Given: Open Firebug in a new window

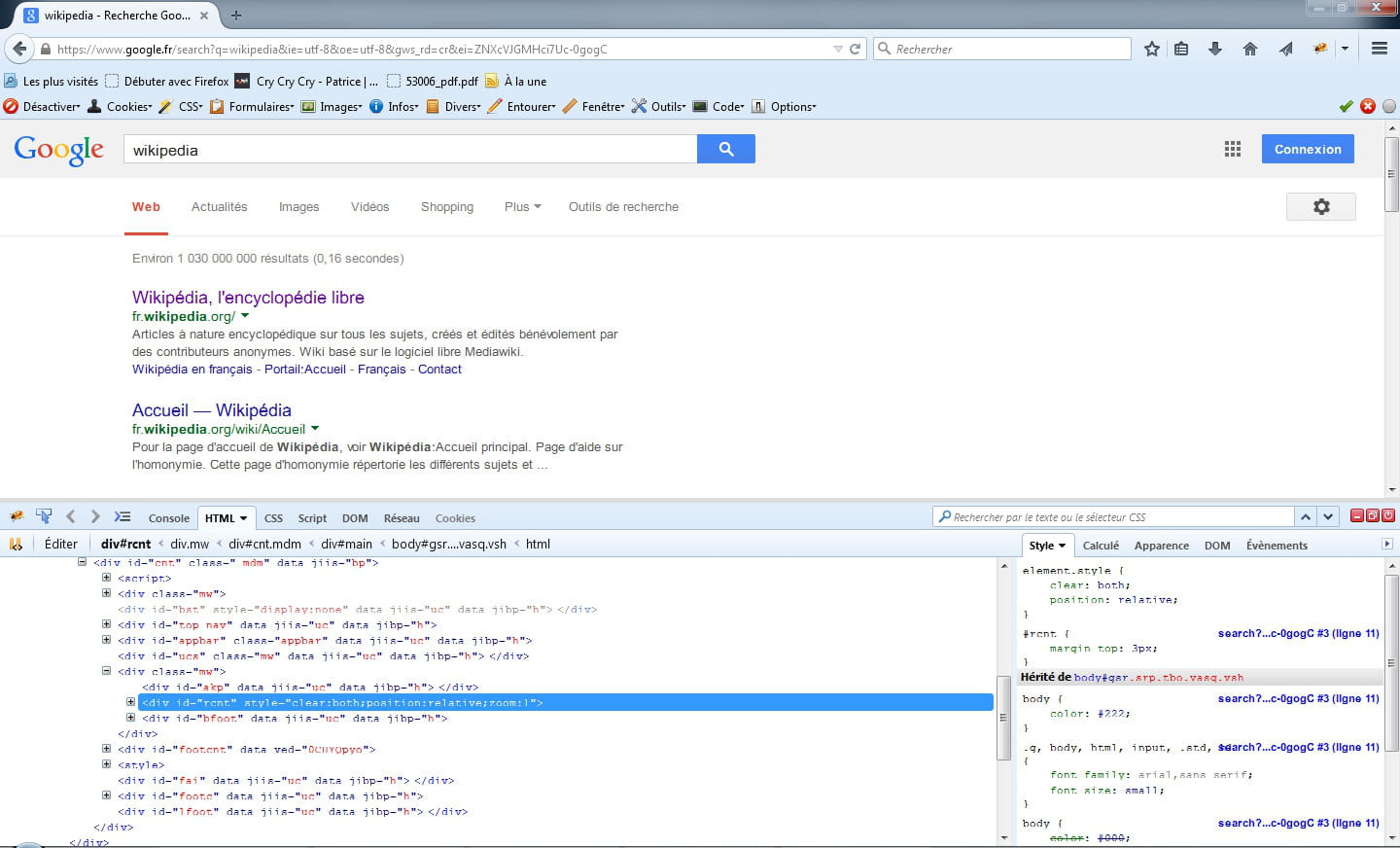Looking at the screenshot, I should [x=1373, y=516].
